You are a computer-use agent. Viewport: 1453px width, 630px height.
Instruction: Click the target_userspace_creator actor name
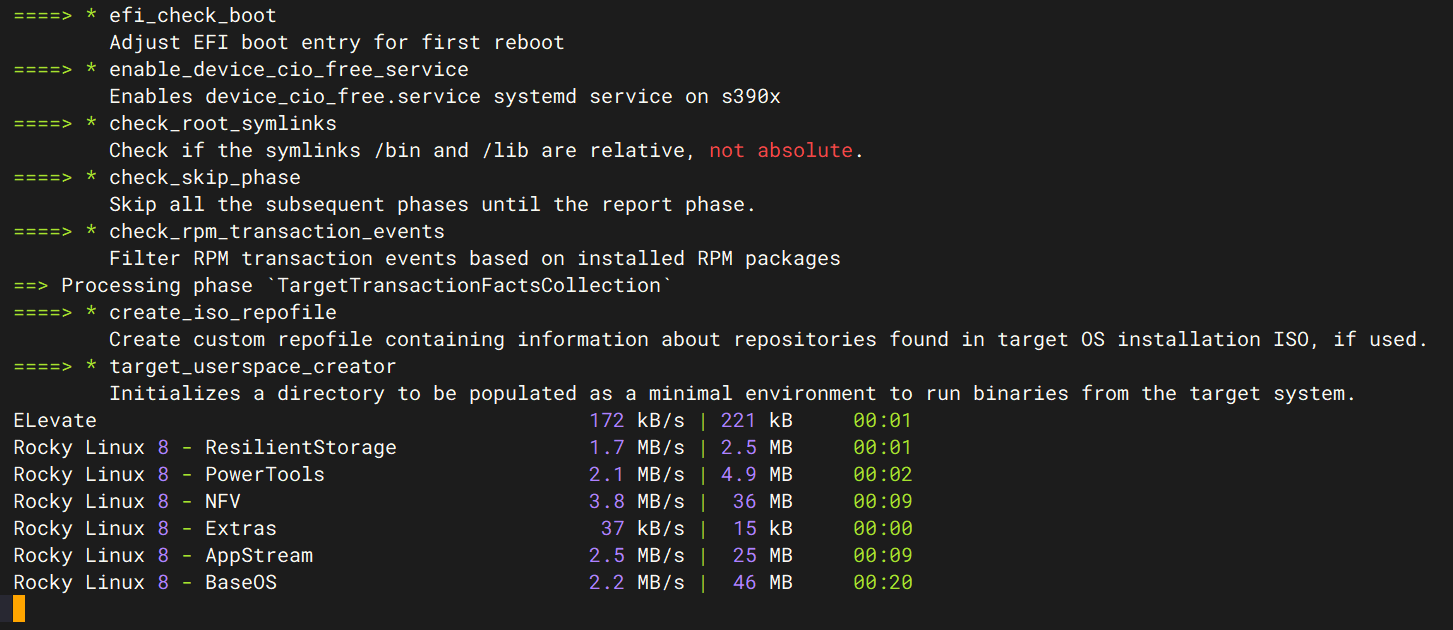(x=252, y=366)
